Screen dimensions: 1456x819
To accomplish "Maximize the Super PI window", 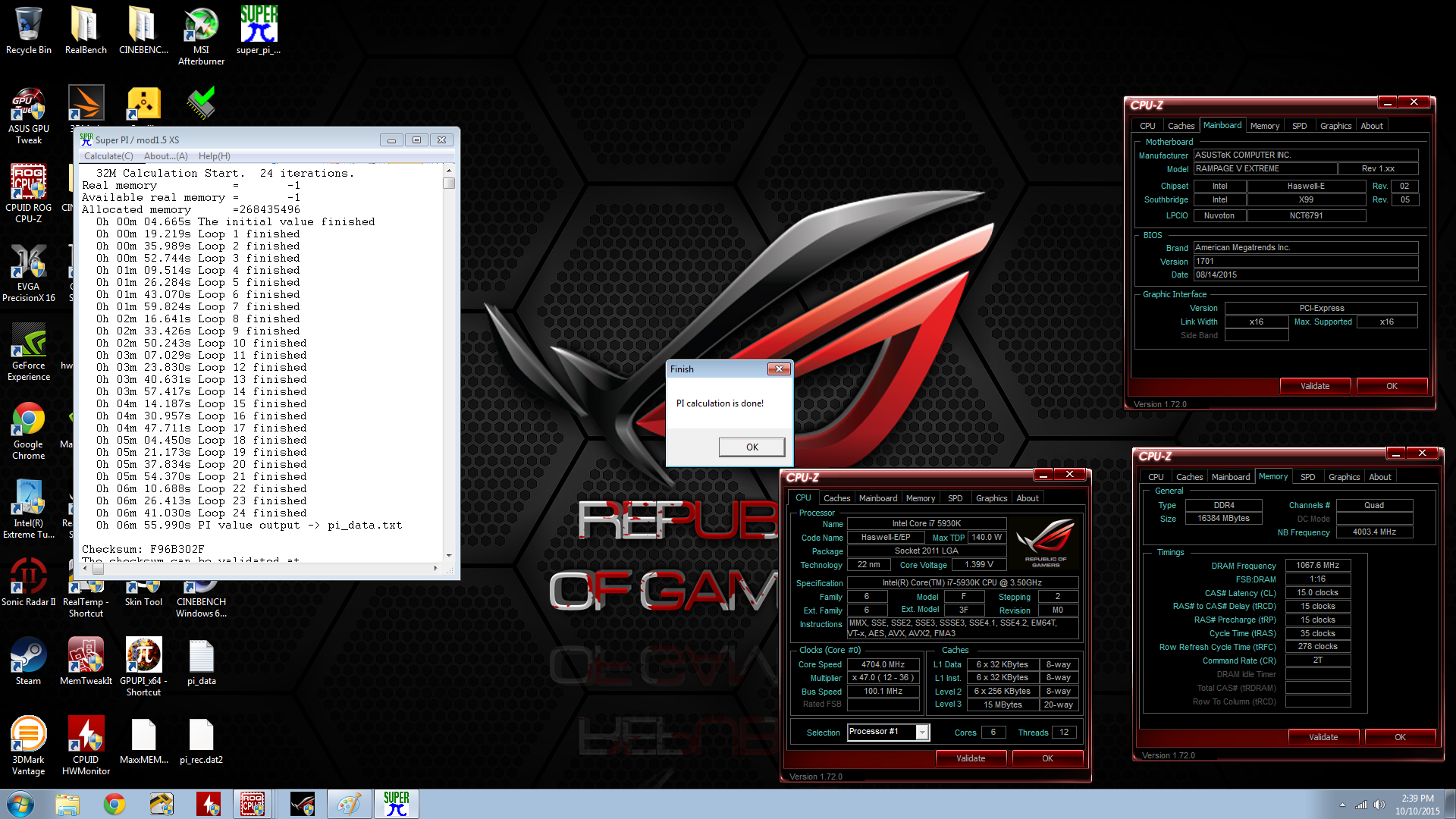I will coord(416,140).
